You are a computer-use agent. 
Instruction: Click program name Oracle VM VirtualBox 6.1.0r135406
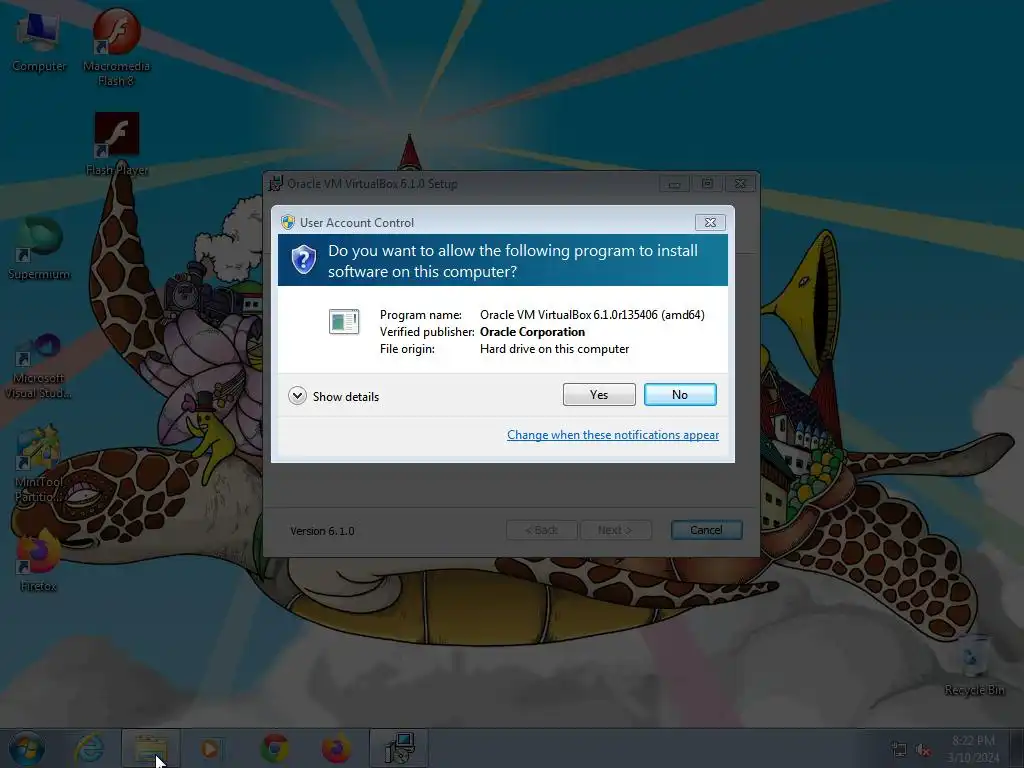[592, 315]
